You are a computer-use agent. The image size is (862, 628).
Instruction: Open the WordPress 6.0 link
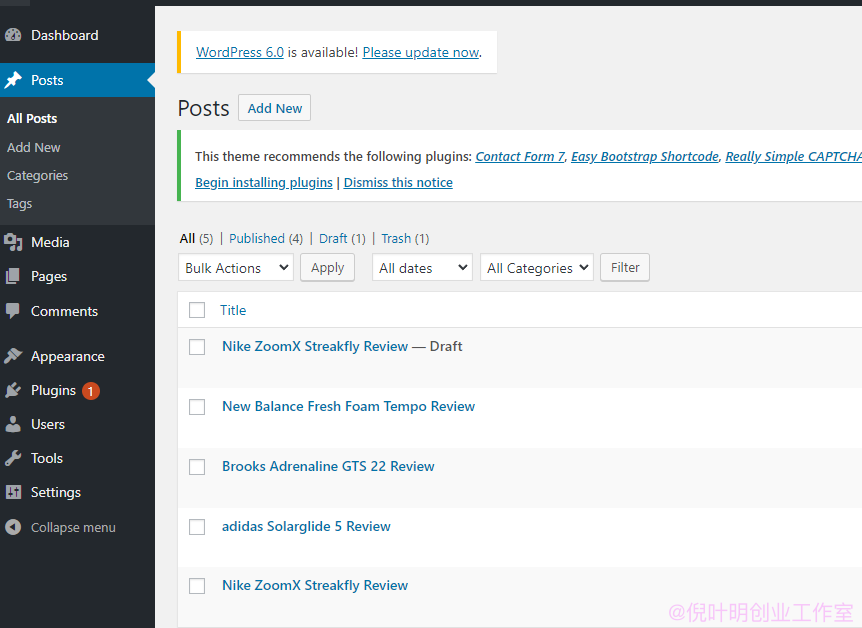click(x=240, y=52)
